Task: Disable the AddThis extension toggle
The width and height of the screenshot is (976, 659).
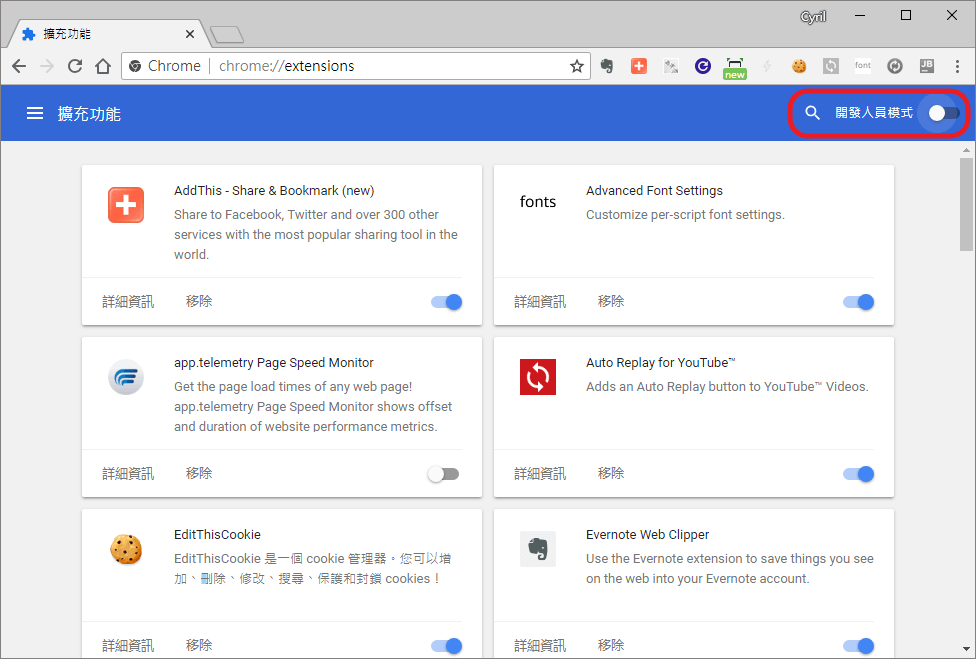Action: point(446,302)
